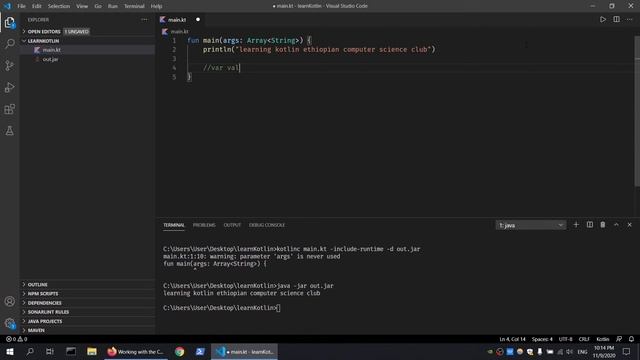Open the Selection menu
Viewport: 640px width, 360px height.
[59, 6]
